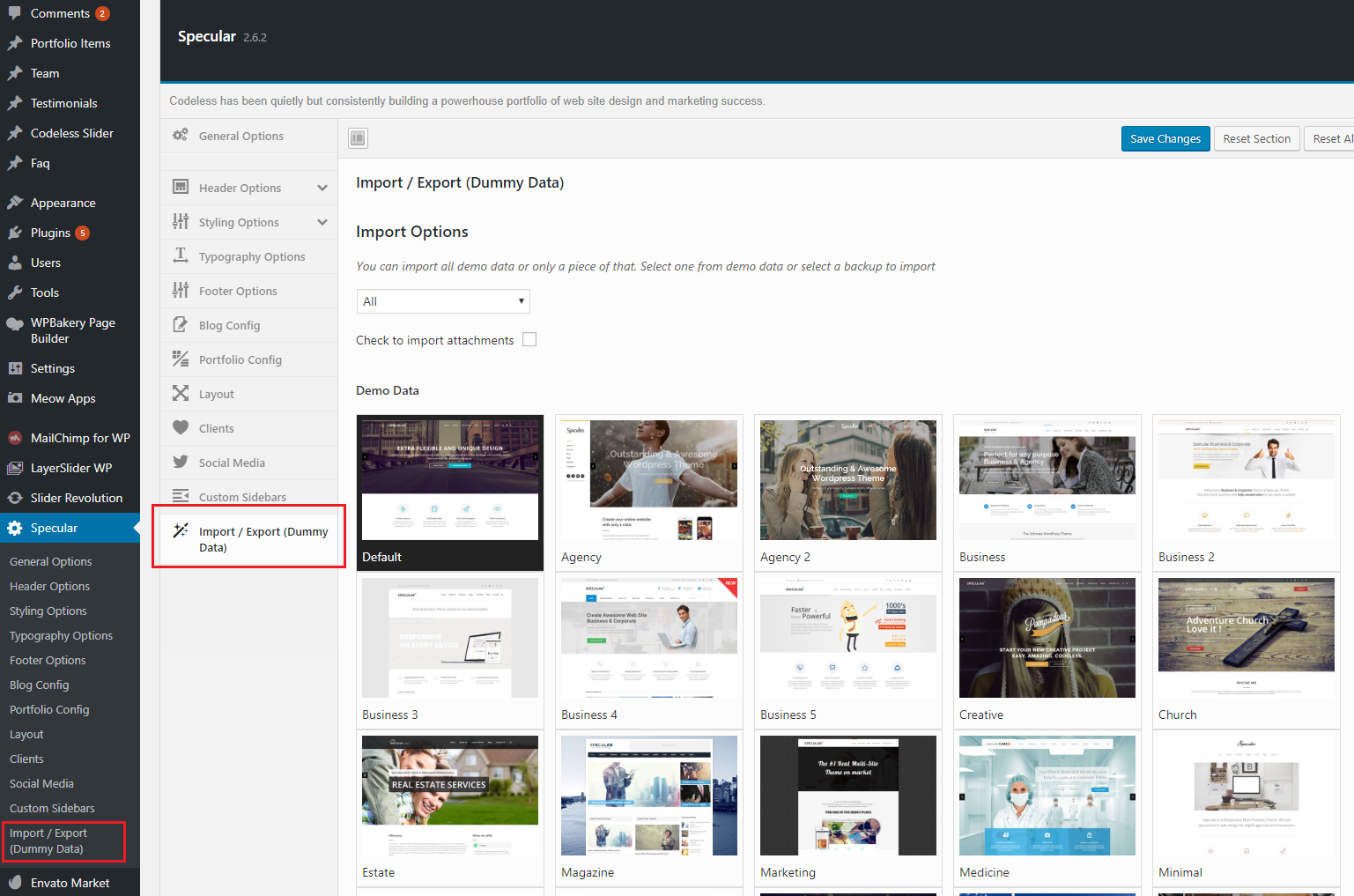
Task: Click the Social Media Twitter bird icon
Action: point(181,462)
